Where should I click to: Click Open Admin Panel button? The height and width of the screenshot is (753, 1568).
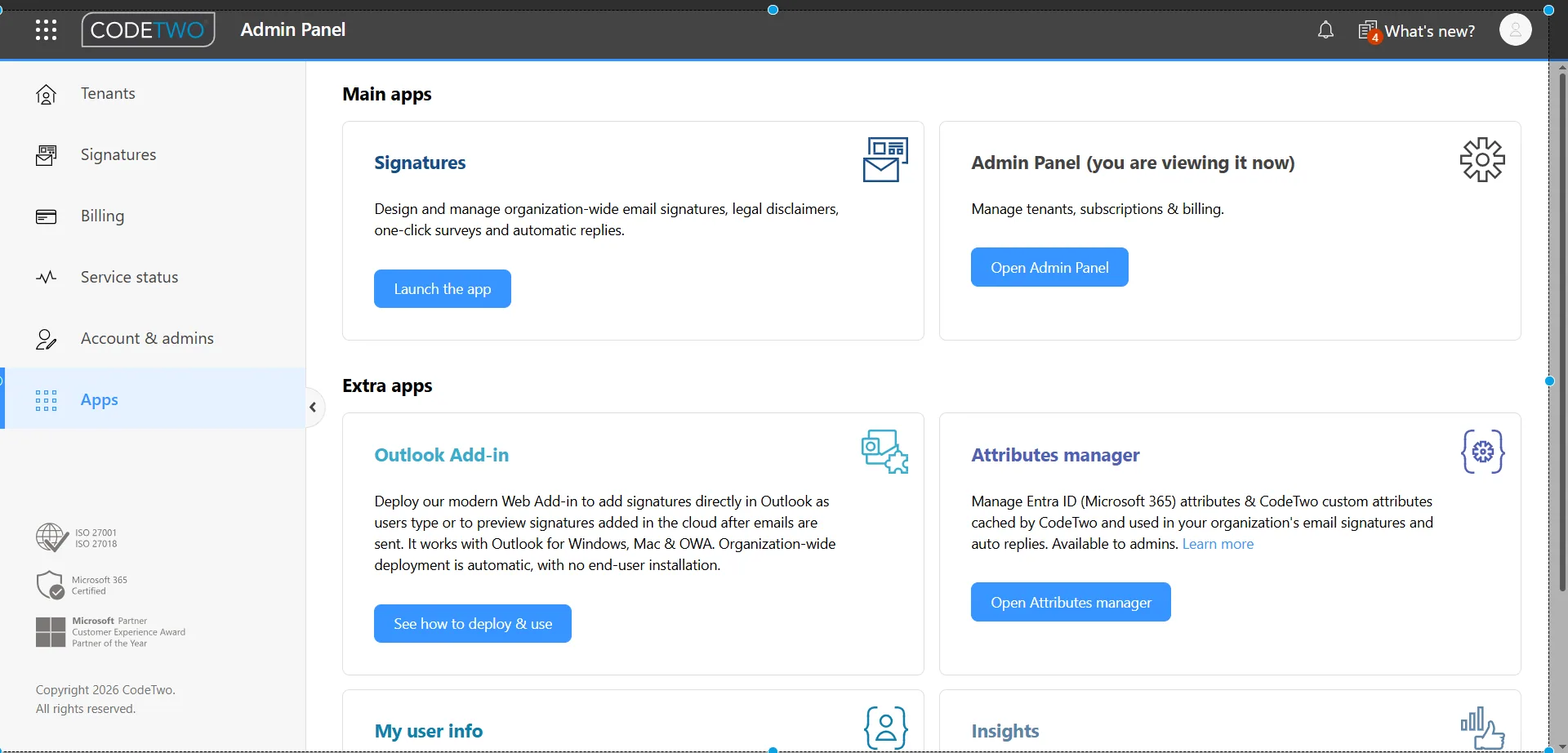1049,267
